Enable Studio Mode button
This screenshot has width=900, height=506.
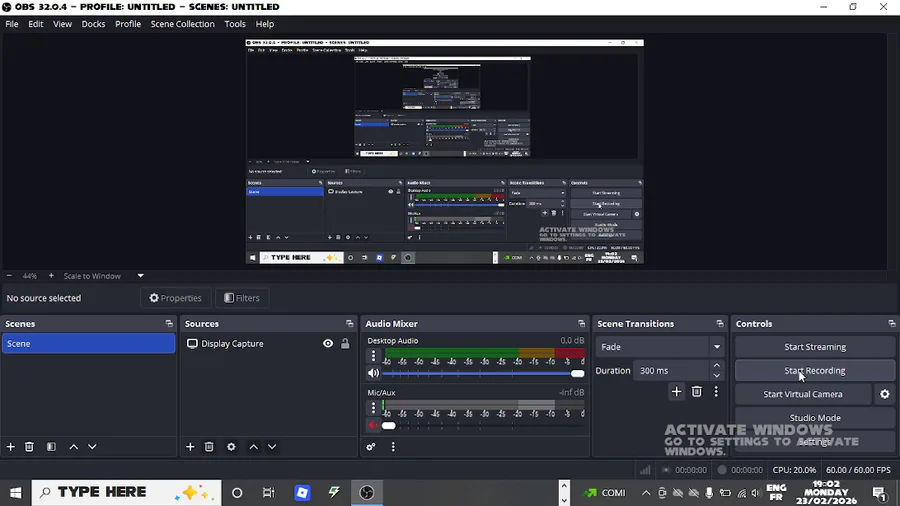point(814,418)
